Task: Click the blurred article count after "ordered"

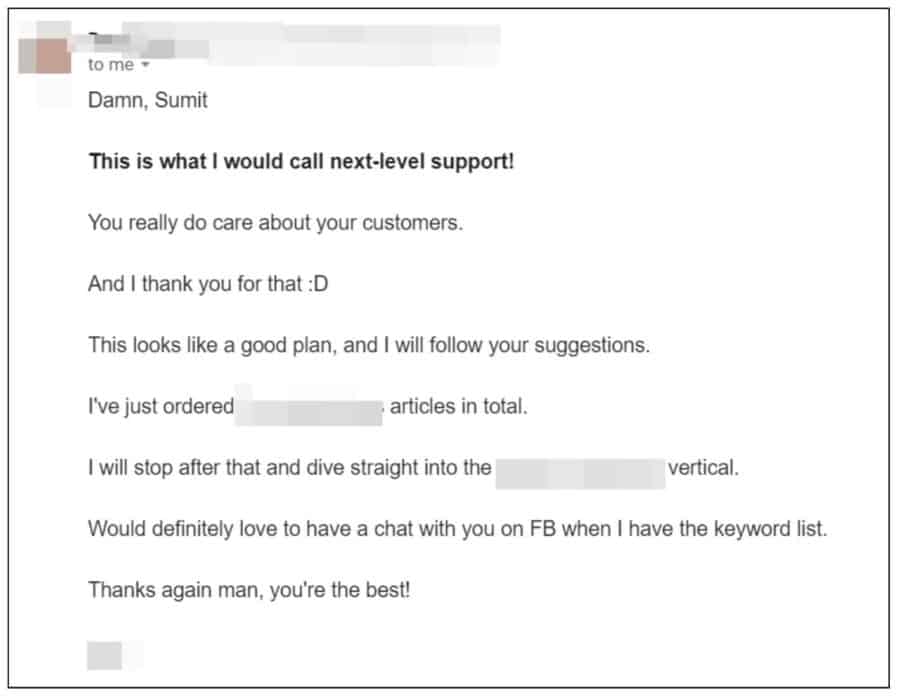Action: tap(309, 408)
